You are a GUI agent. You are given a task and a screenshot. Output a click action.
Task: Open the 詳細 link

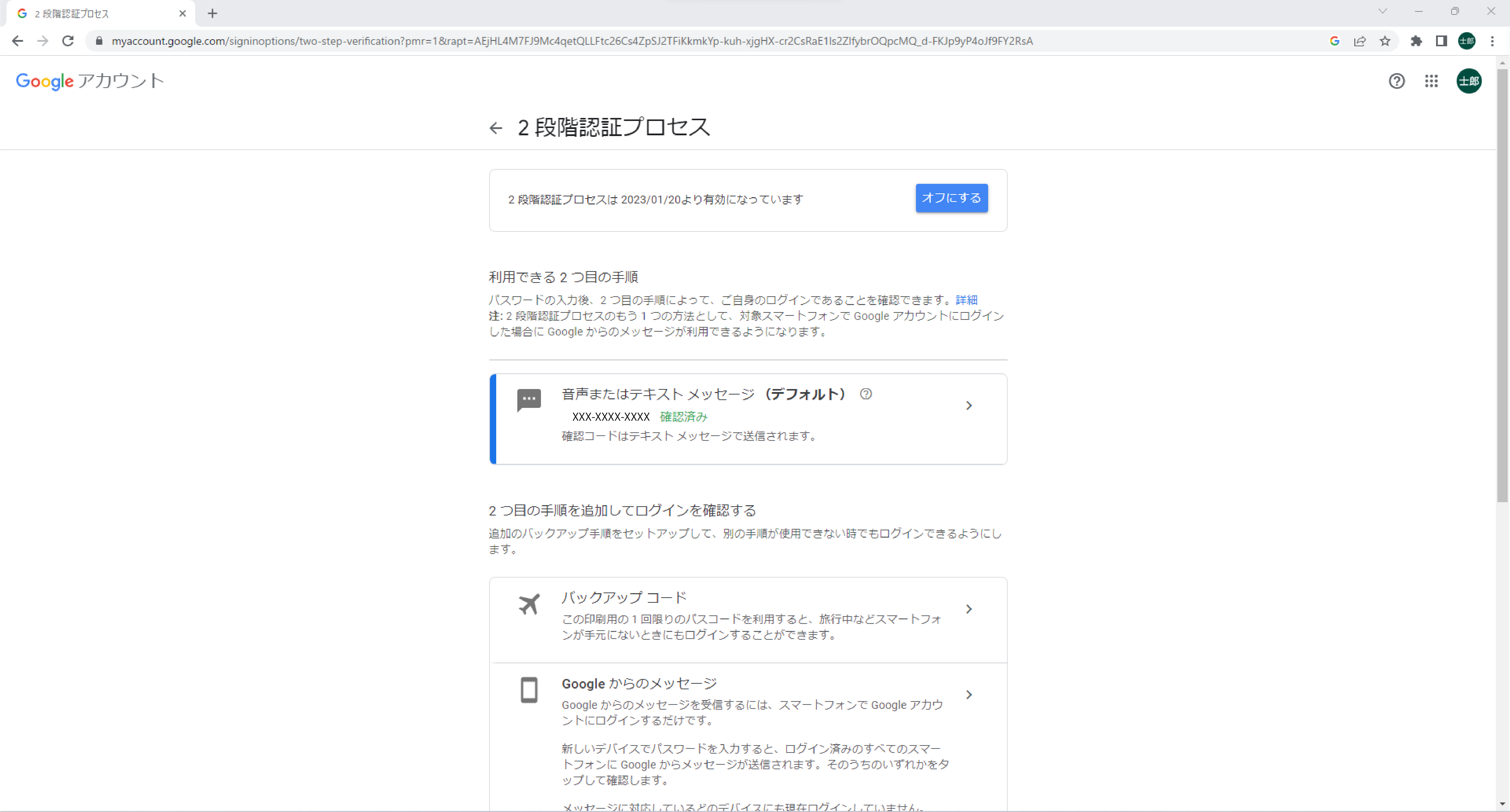pyautogui.click(x=966, y=300)
